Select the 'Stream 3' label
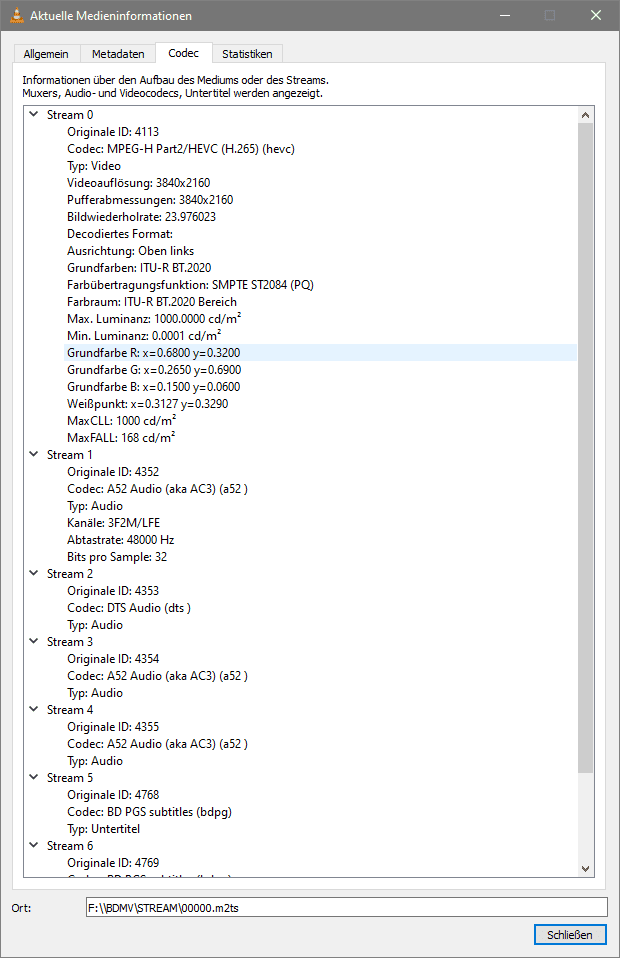This screenshot has height=958, width=620. (70, 642)
